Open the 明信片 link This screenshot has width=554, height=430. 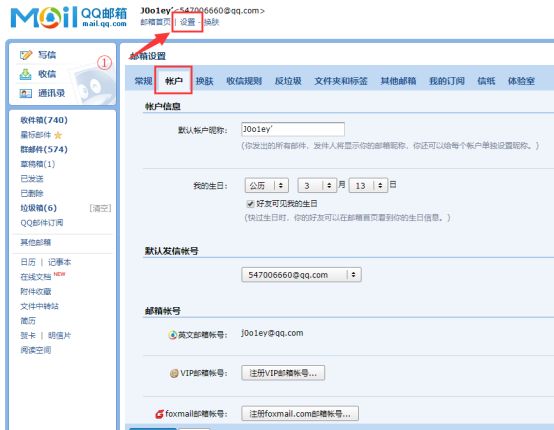[x=59, y=335]
